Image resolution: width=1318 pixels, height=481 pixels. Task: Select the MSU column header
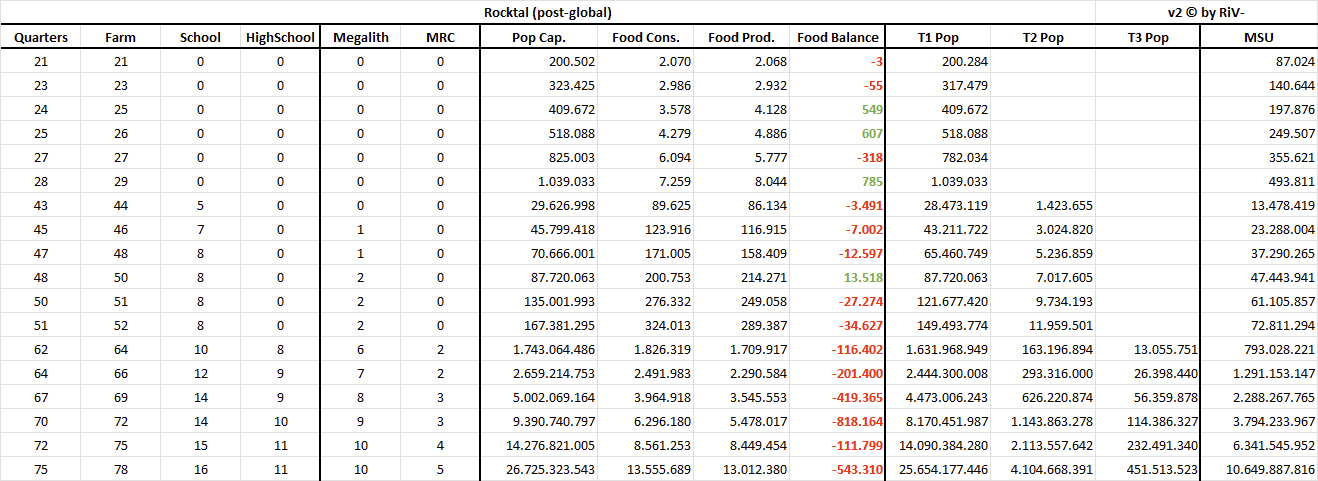pos(1258,38)
